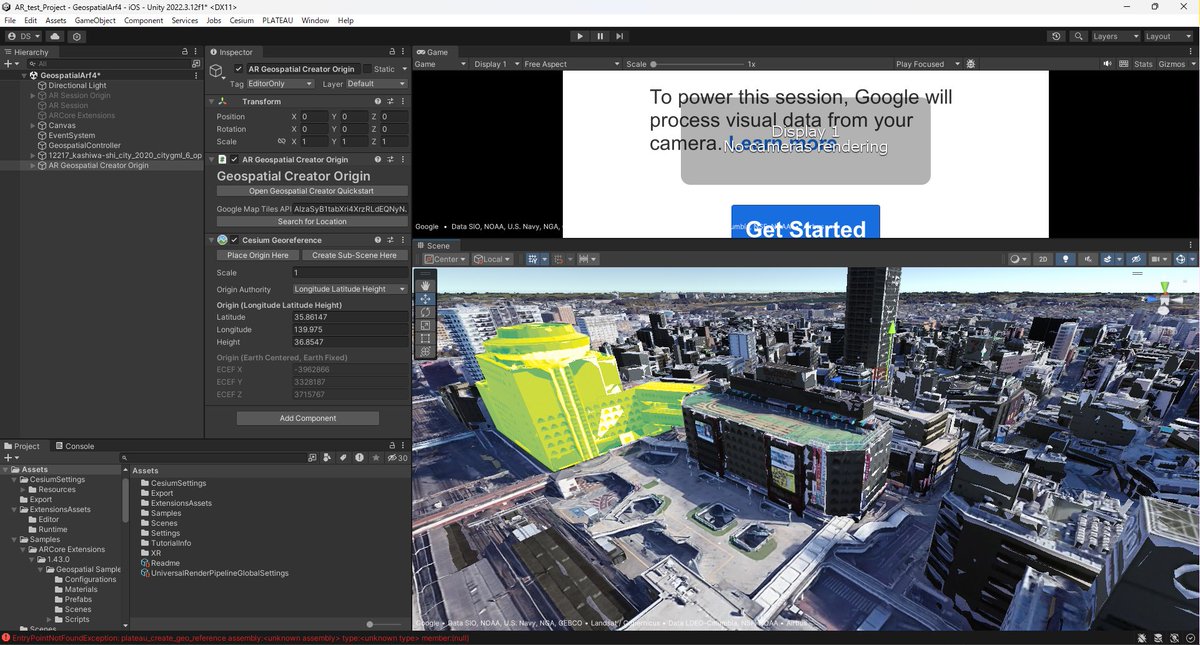This screenshot has width=1200, height=645.
Task: Open the PLATEAU menu
Action: pos(278,20)
